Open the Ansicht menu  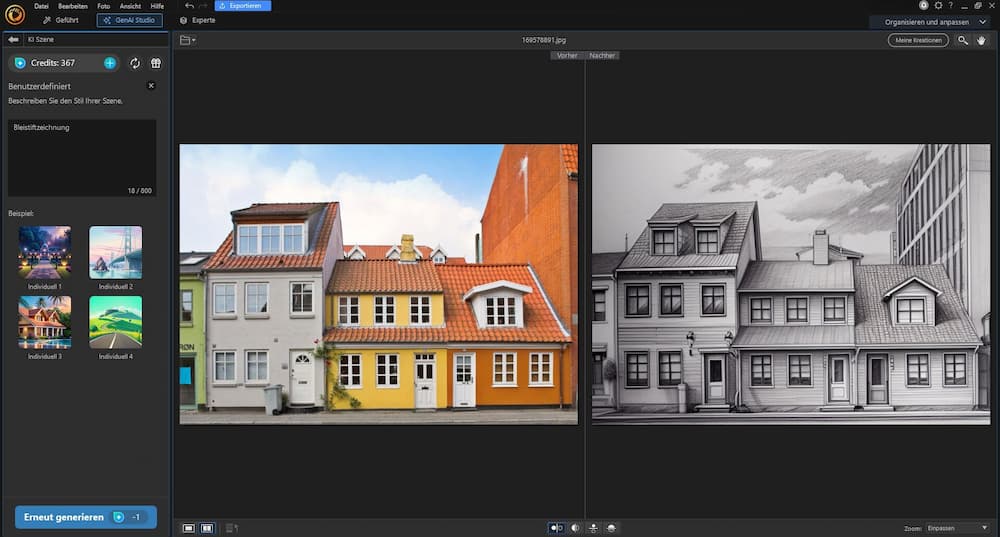(130, 6)
